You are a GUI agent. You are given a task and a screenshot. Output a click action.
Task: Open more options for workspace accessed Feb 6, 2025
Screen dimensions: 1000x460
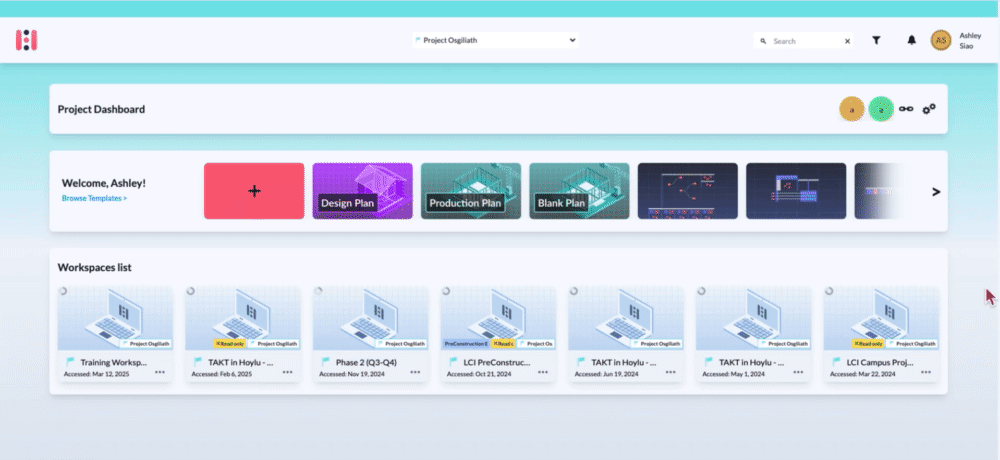(x=288, y=372)
